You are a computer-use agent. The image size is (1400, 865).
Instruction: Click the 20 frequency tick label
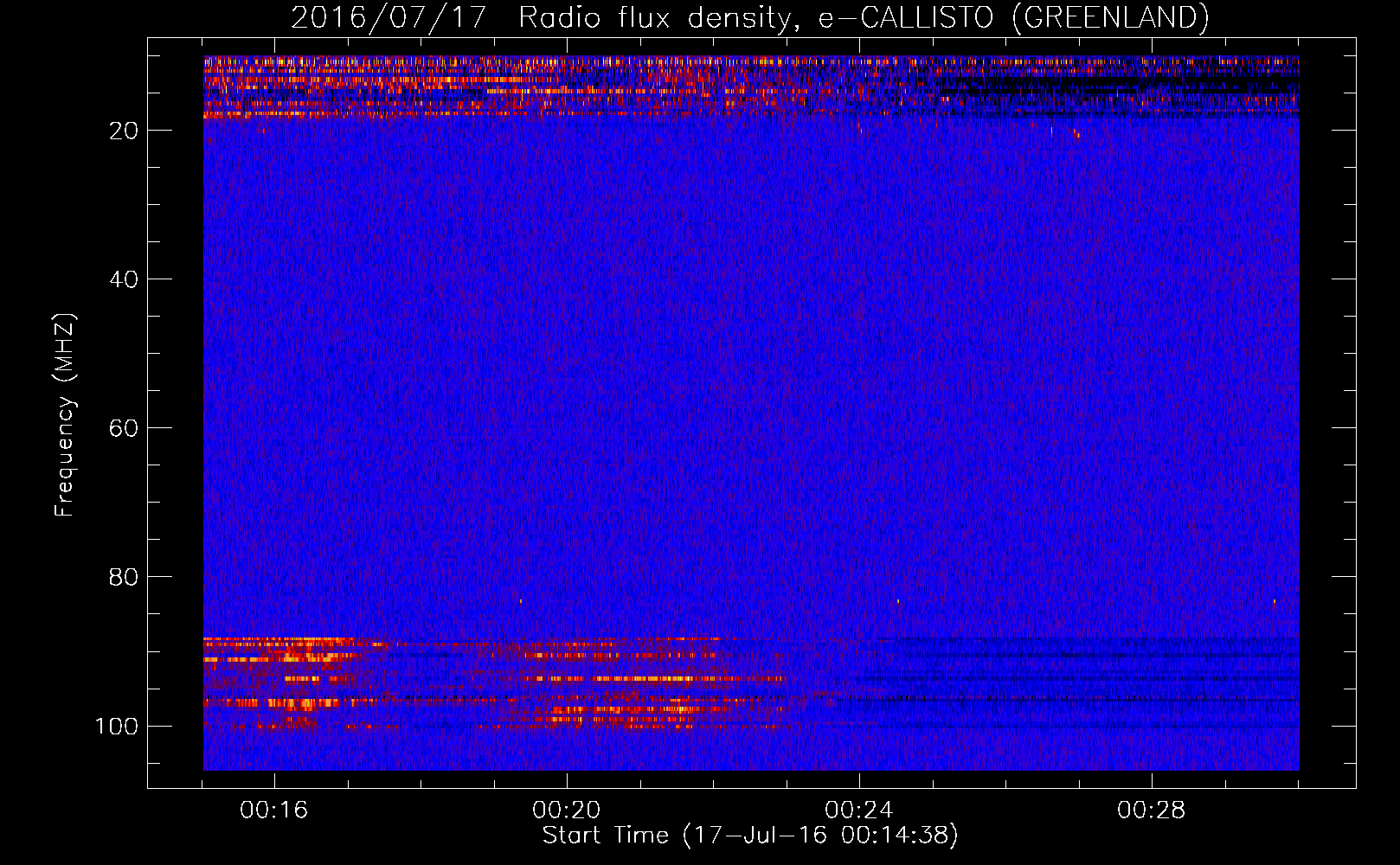tap(123, 131)
